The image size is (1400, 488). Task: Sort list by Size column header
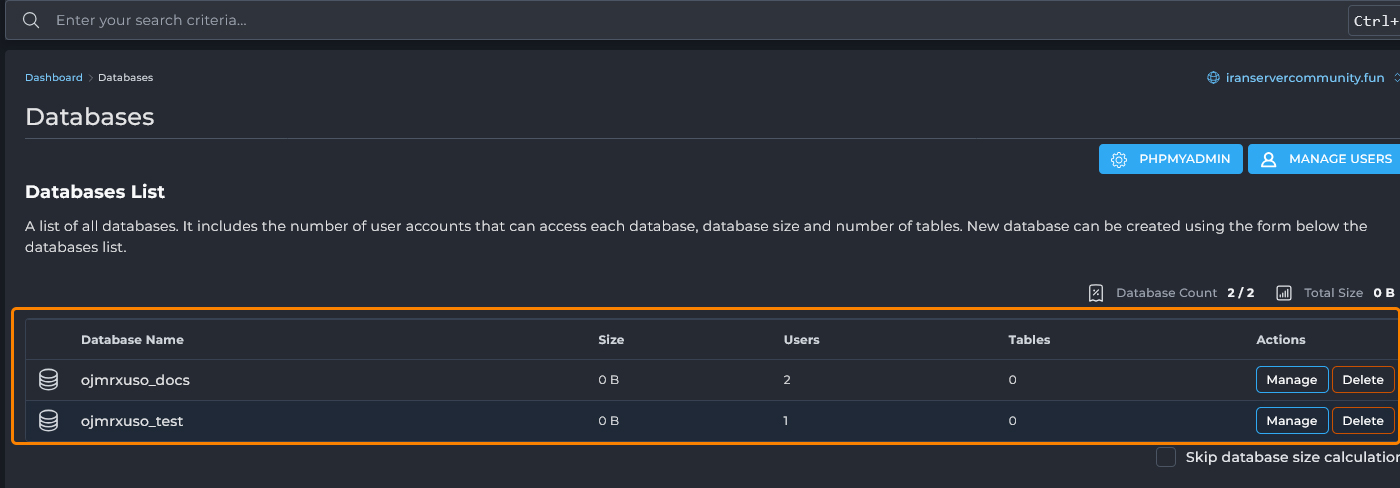point(610,340)
